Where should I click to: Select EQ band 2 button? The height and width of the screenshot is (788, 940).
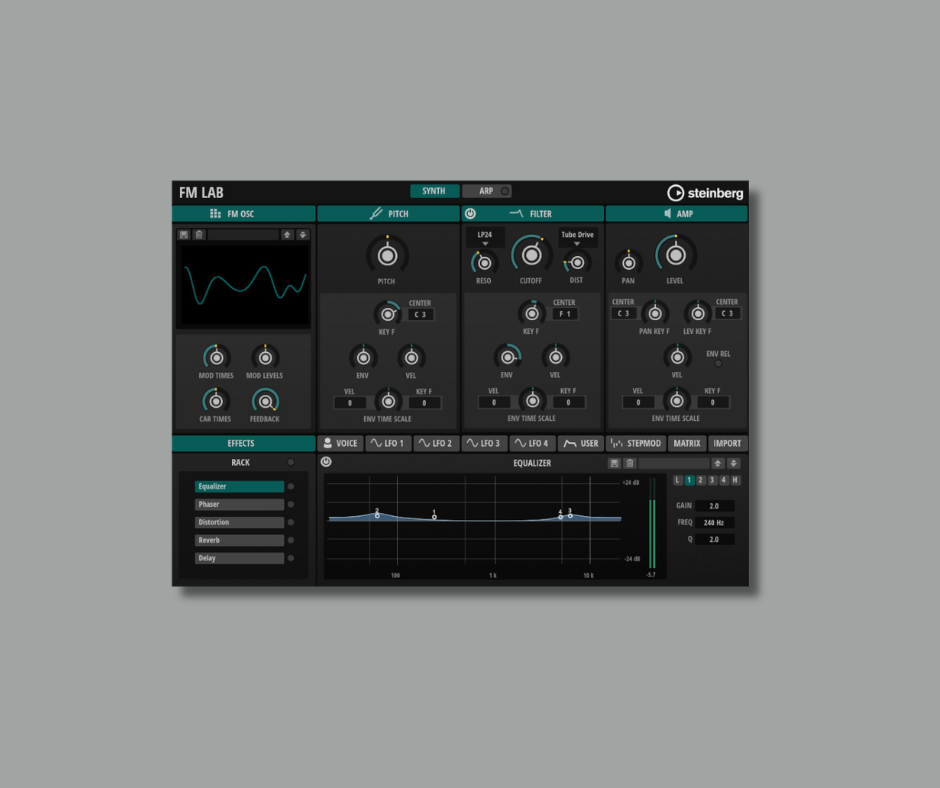coord(700,480)
